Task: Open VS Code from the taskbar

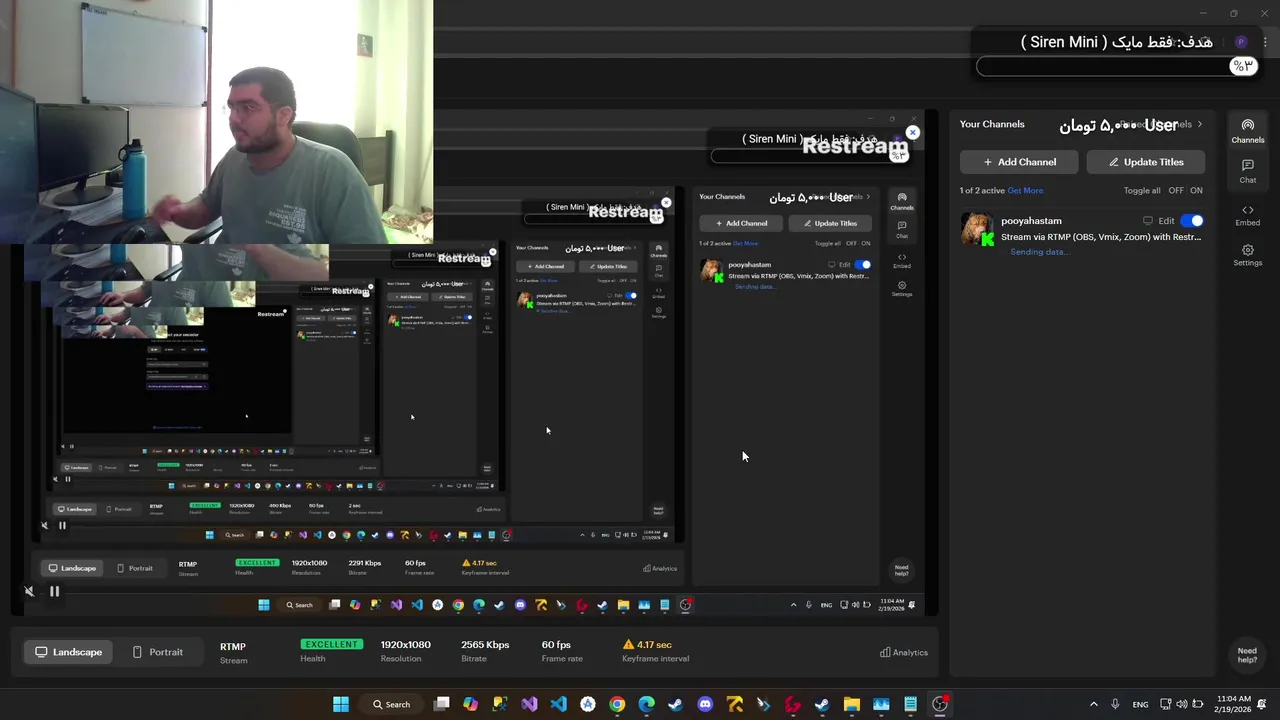Action: [x=558, y=704]
